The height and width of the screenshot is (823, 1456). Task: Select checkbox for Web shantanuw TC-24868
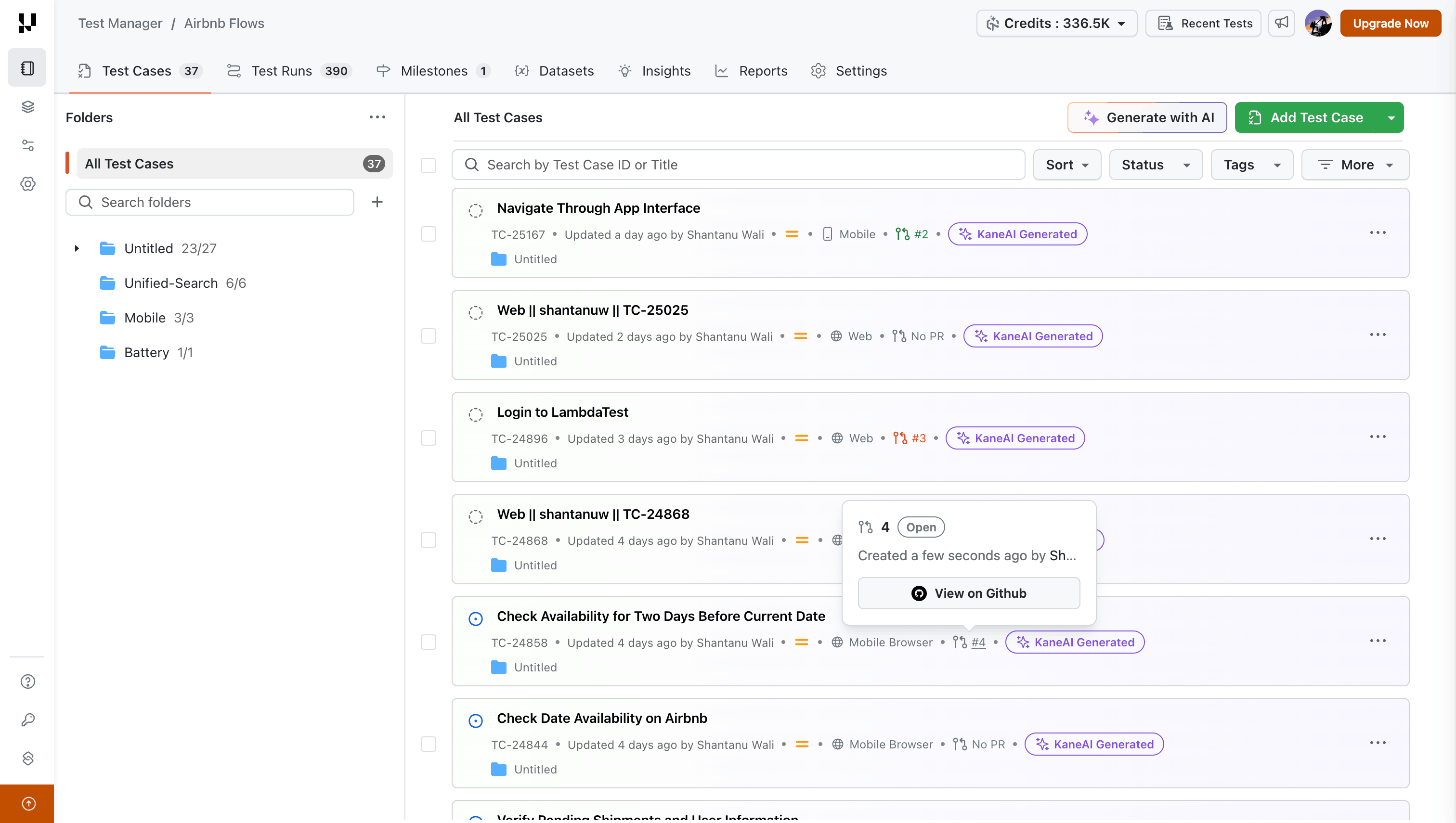point(429,540)
